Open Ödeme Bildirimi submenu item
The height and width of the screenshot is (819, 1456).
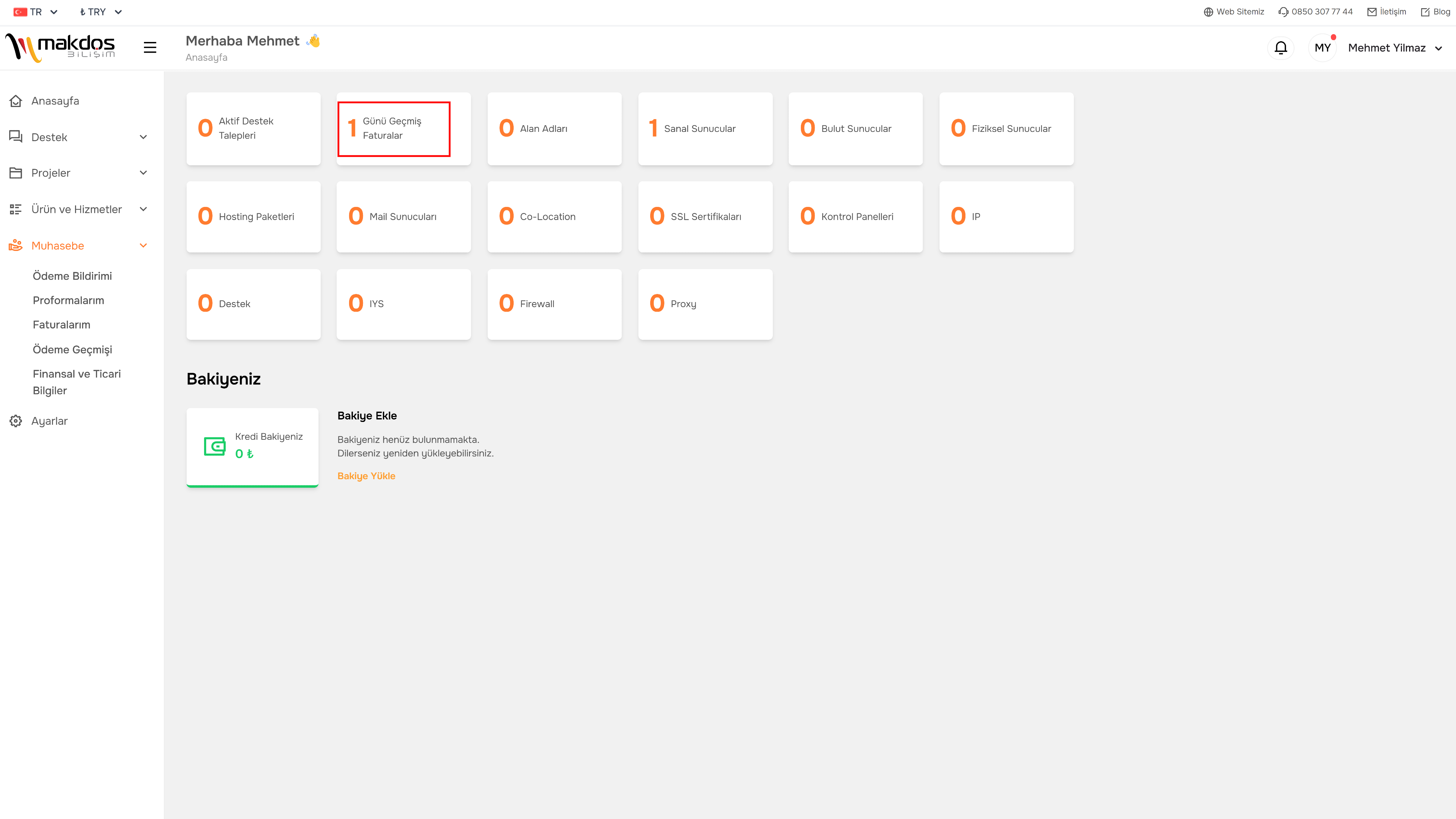(73, 276)
